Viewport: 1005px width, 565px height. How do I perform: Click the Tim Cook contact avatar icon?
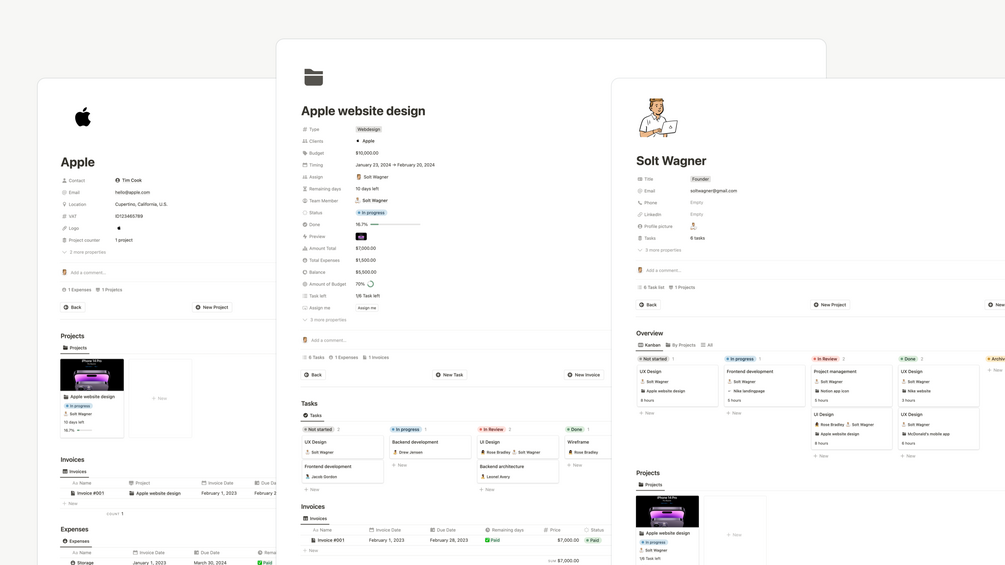[x=118, y=181]
